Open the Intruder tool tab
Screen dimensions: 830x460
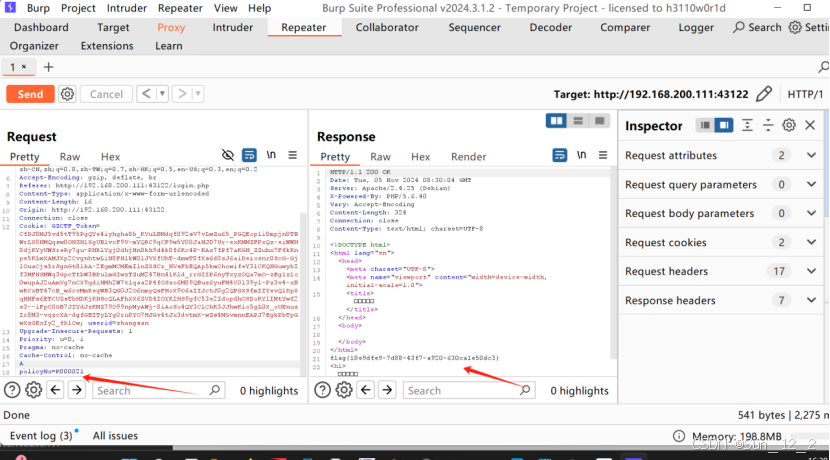point(232,28)
